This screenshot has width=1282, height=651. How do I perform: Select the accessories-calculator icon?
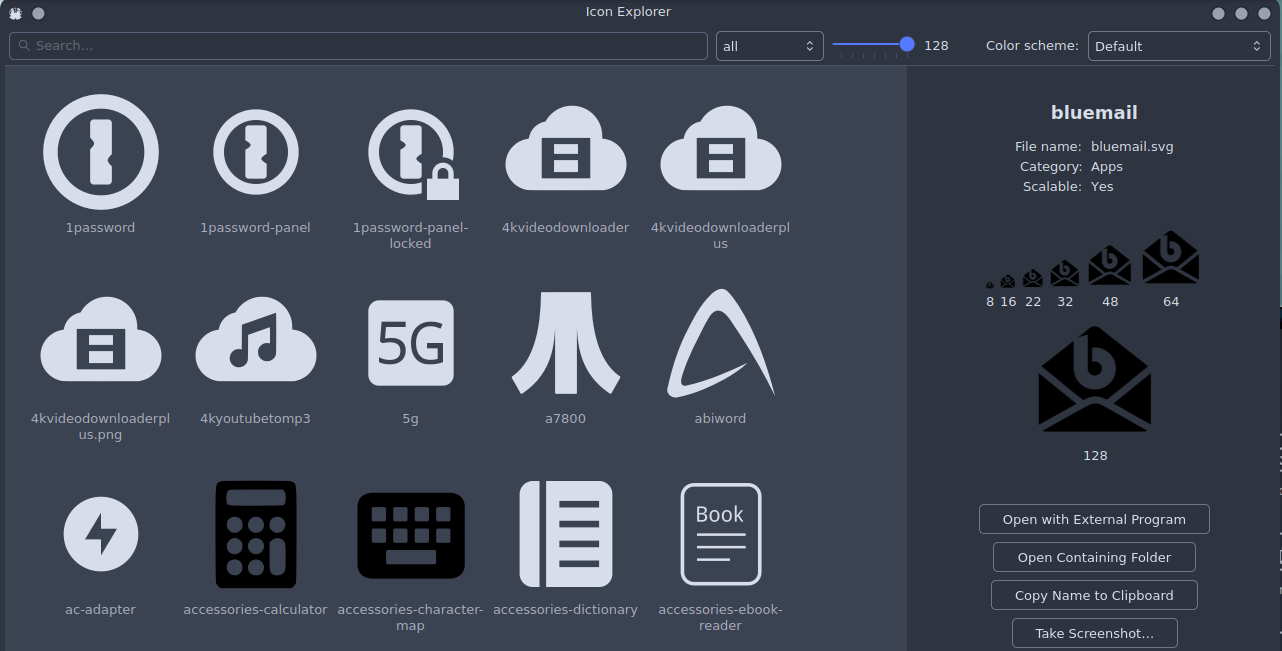(255, 534)
